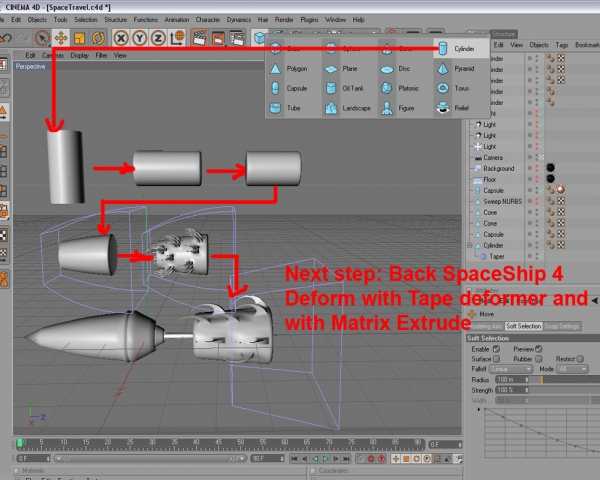
Task: Select the Background object
Action: click(498, 168)
